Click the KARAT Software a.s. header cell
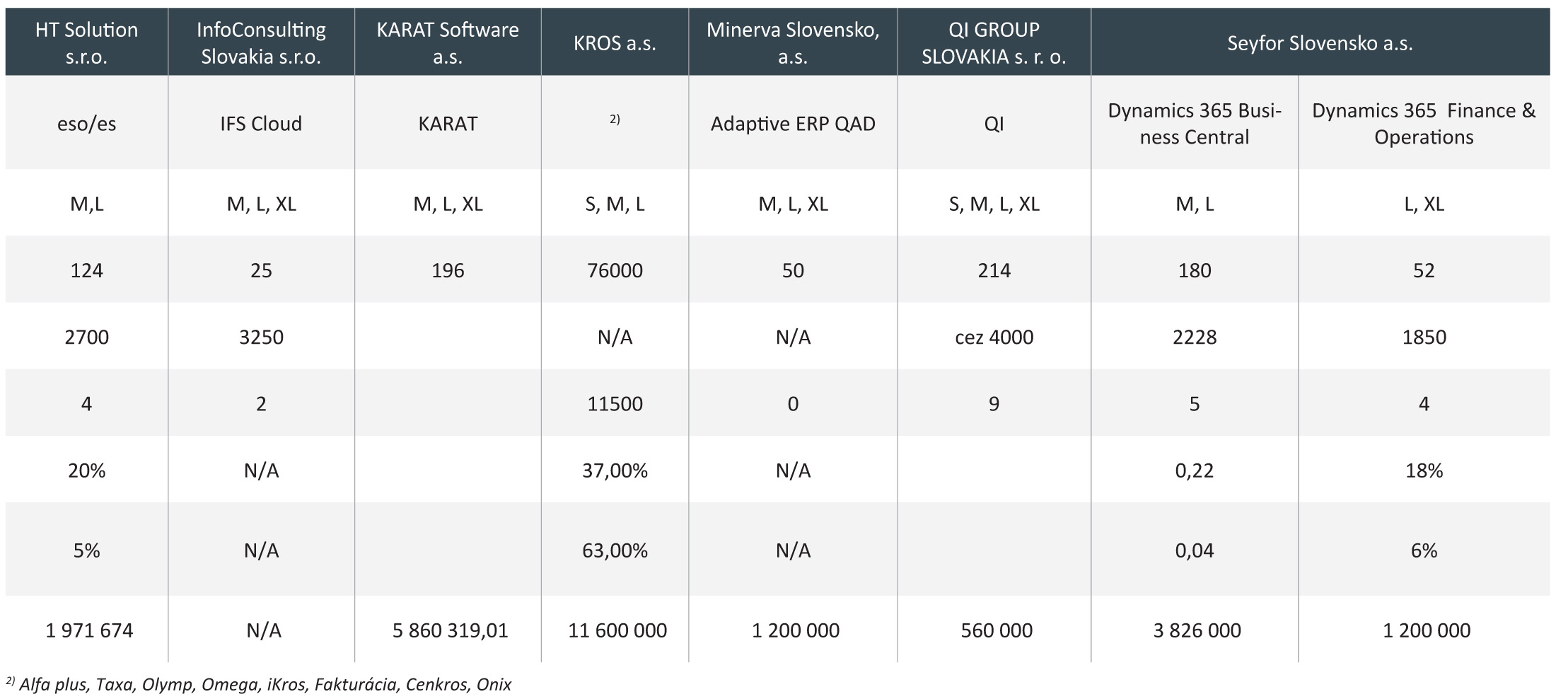This screenshot has width=1568, height=699. [x=448, y=42]
